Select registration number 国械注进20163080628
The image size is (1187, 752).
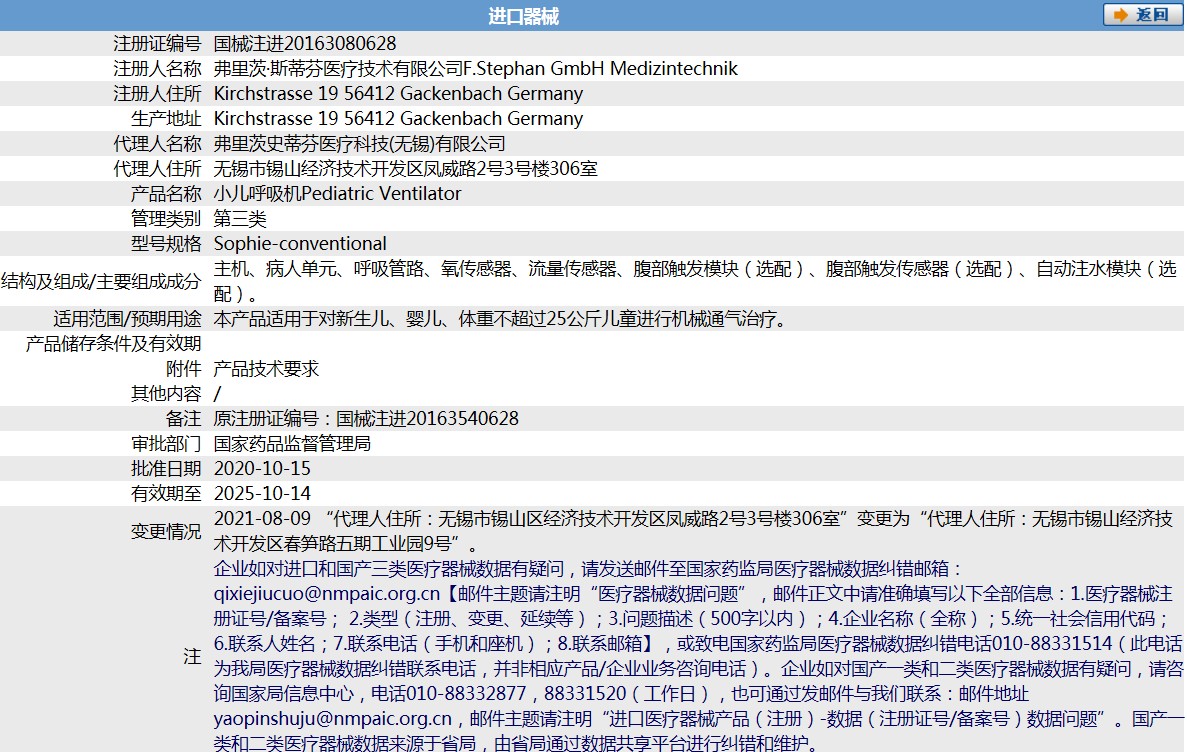[304, 44]
